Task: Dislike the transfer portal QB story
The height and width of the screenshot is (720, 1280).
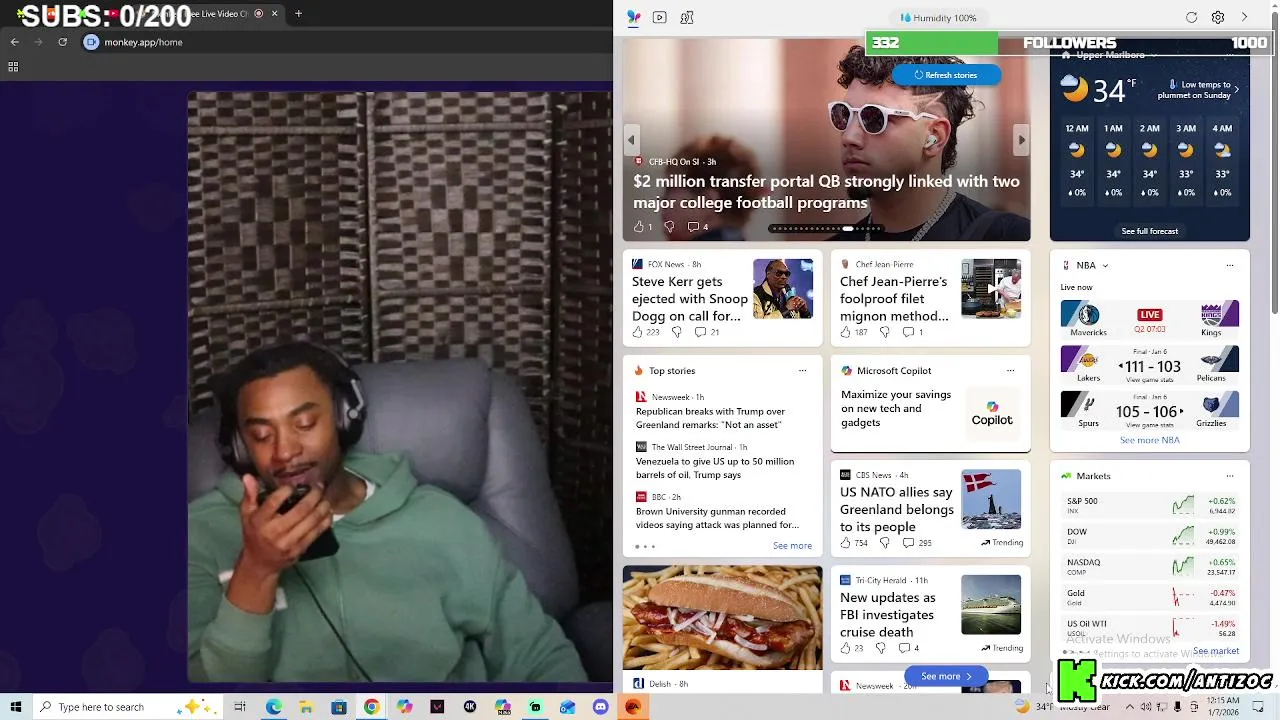Action: click(x=669, y=227)
